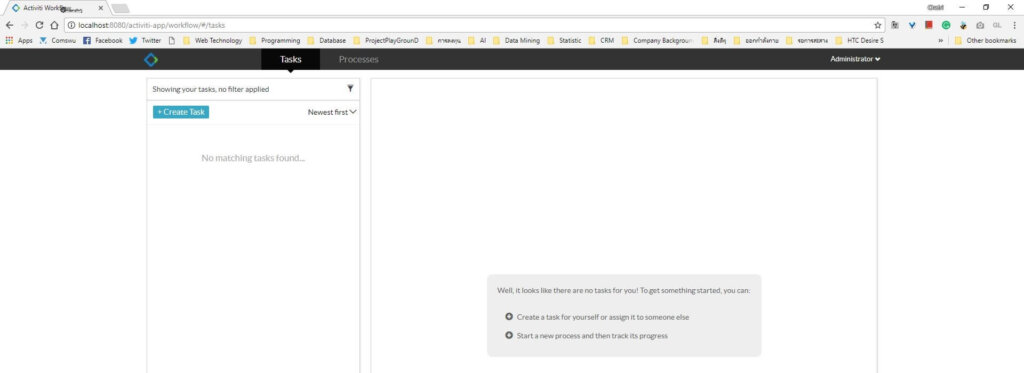
Task: Click the green Grammarly extension icon
Action: click(946, 25)
